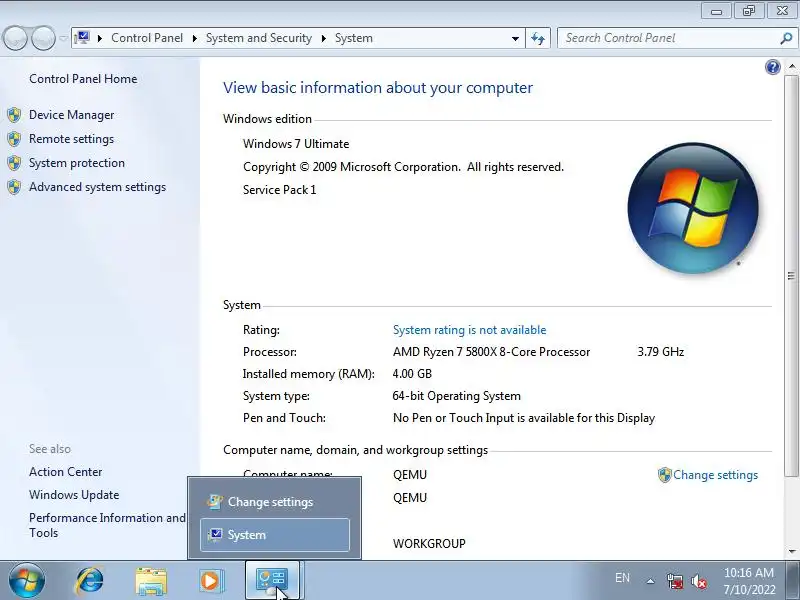Click icon beside Change settings in taskbar list
The image size is (800, 600).
(x=215, y=502)
